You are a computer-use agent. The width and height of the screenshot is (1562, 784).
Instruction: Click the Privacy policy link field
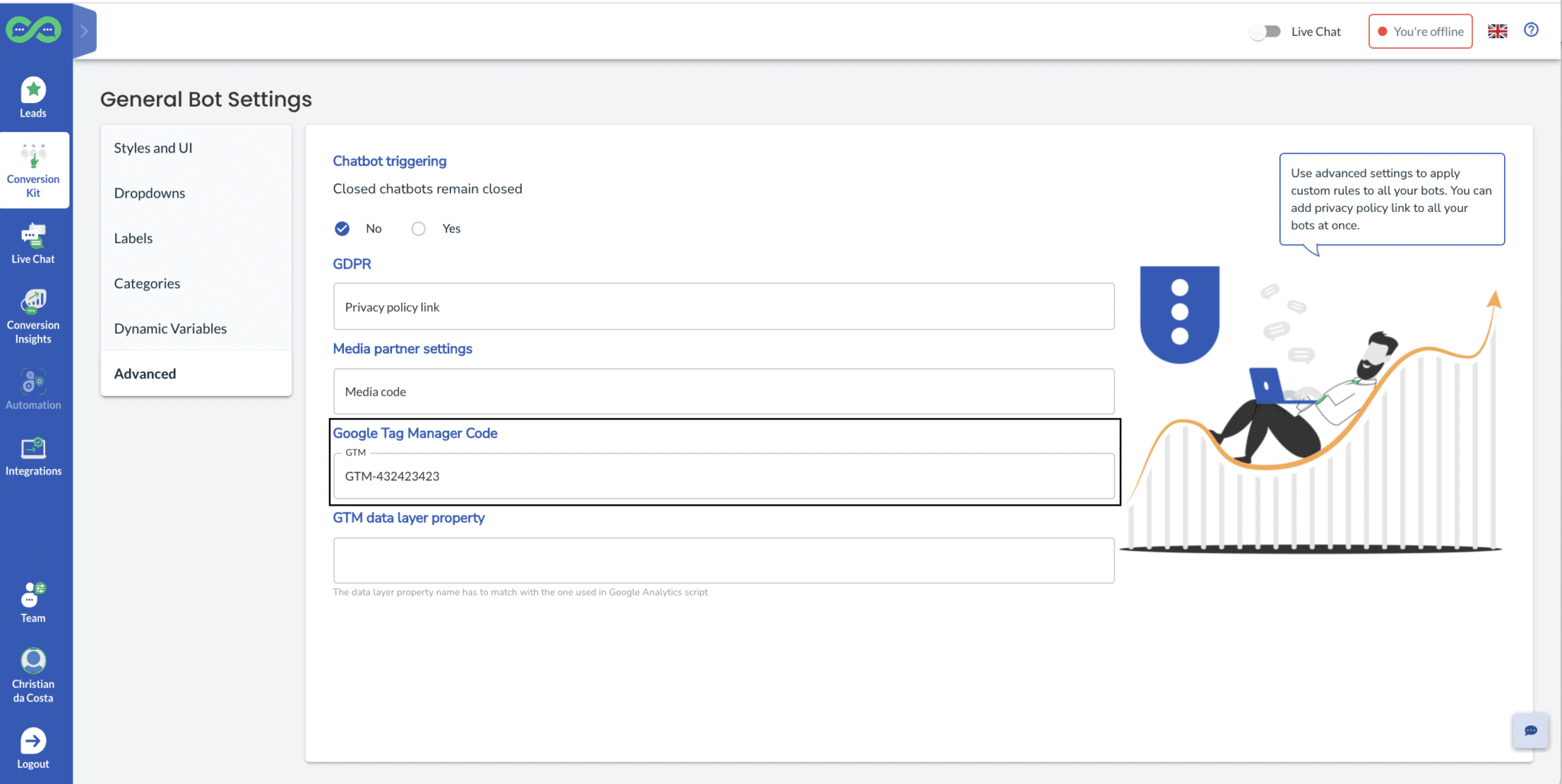[723, 307]
